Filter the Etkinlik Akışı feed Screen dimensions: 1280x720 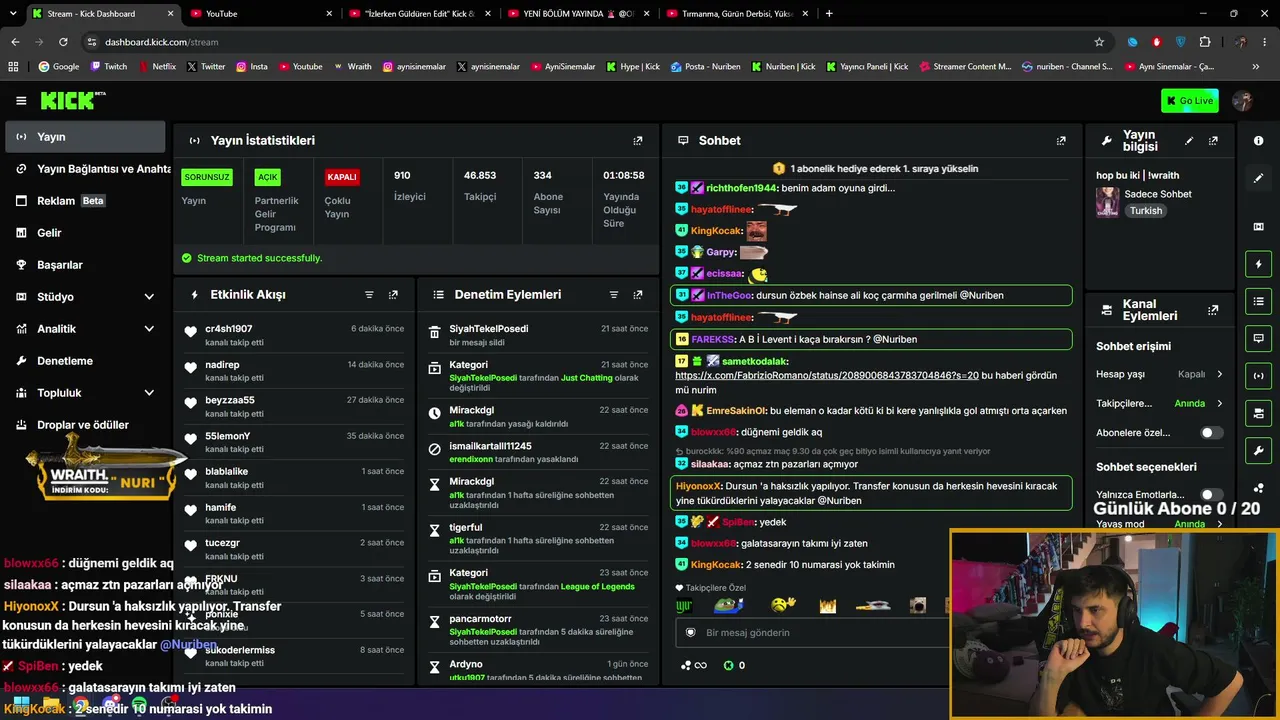369,295
